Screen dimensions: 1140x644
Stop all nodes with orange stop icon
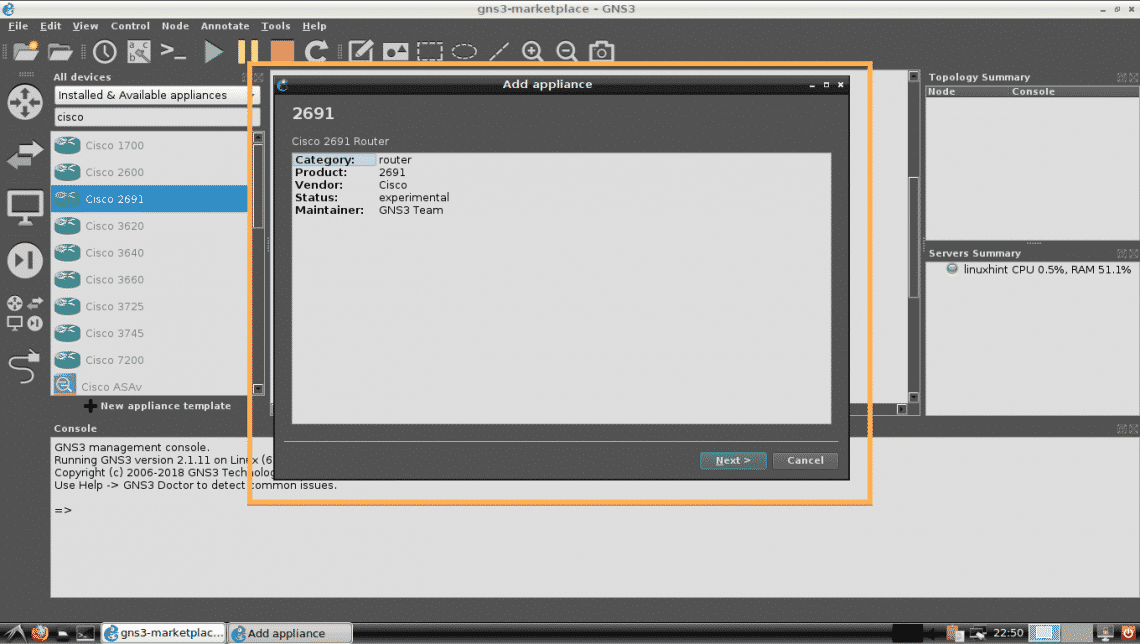(282, 52)
